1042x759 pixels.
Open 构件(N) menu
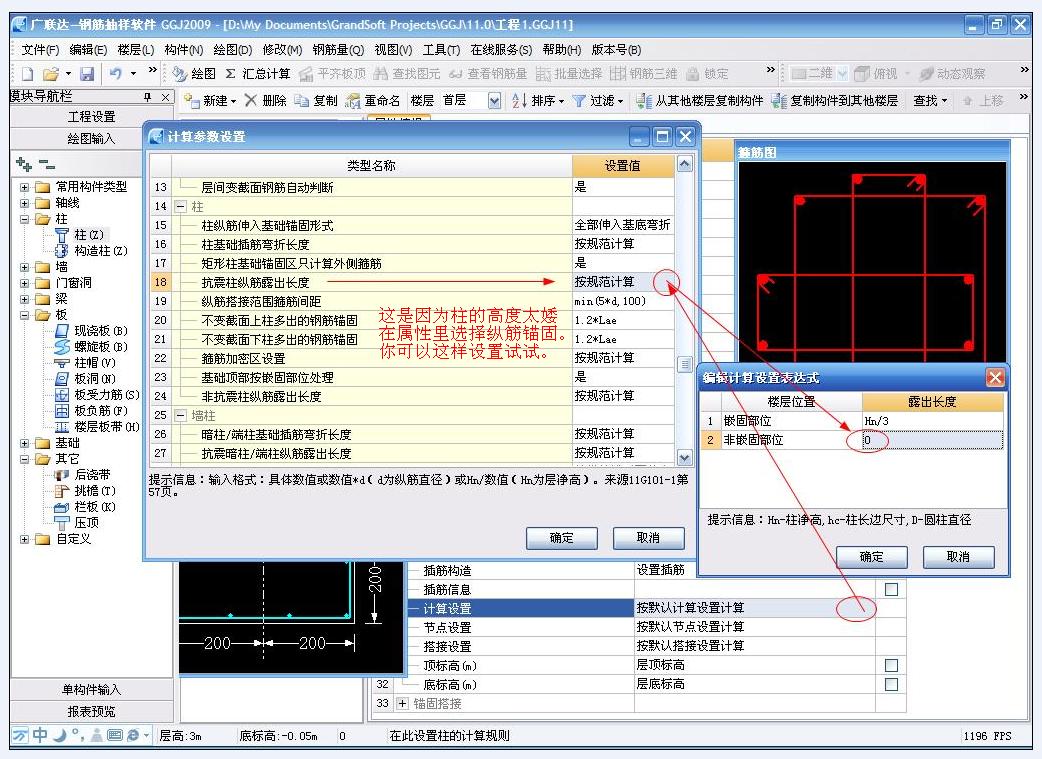(x=184, y=50)
